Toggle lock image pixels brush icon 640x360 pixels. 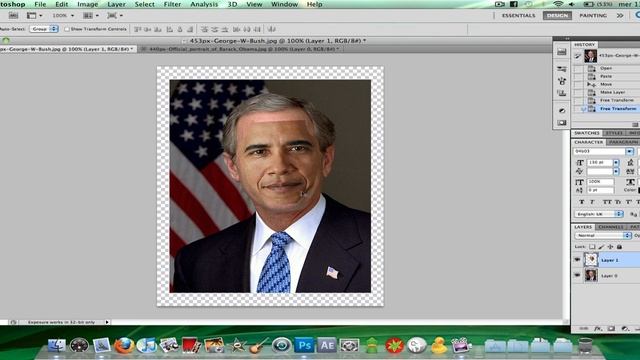pos(601,247)
